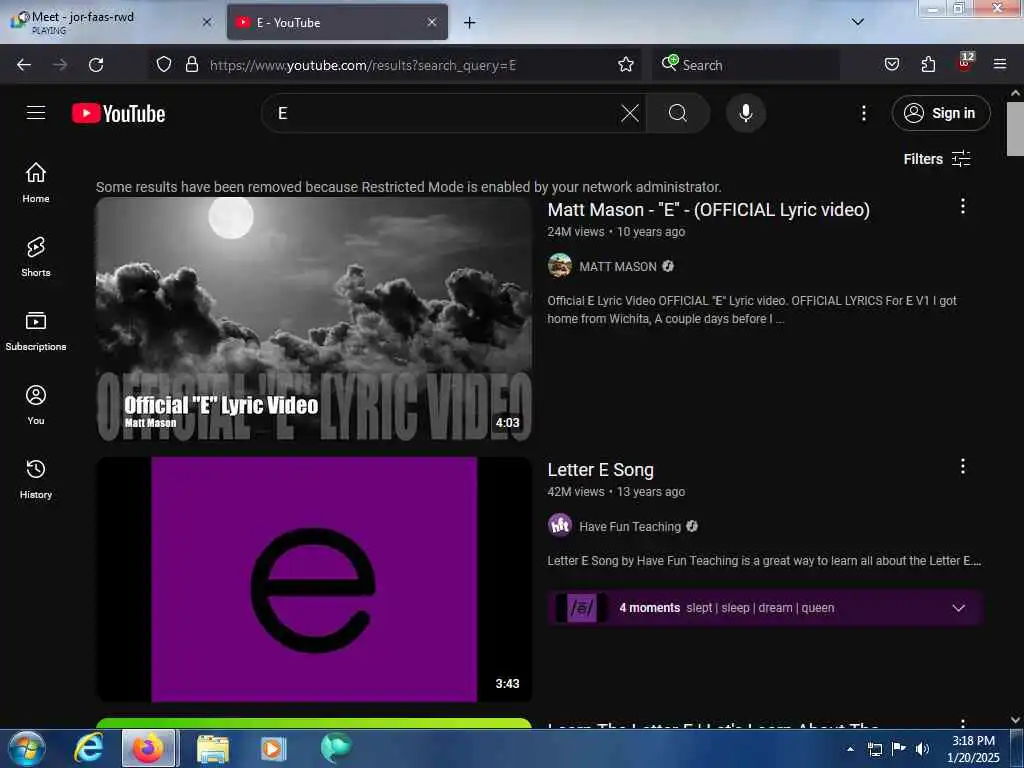Click the site padlock icon
Screen dimensions: 1024x768
coord(191,64)
